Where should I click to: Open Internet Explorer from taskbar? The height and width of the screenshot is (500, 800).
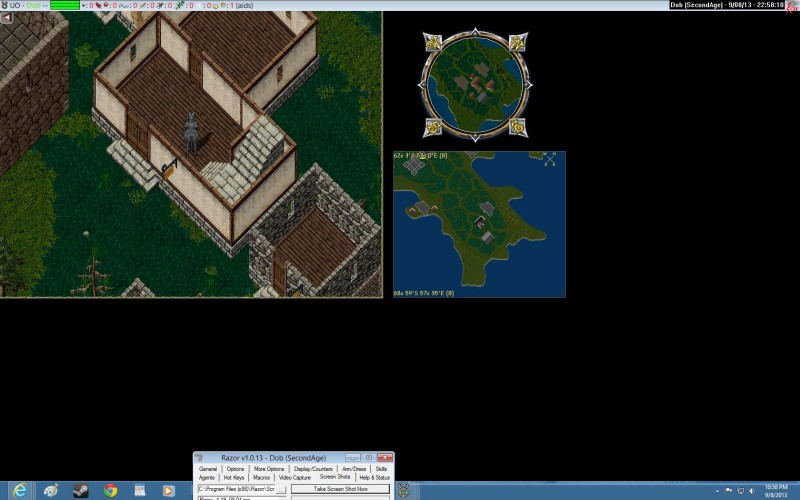tap(20, 491)
